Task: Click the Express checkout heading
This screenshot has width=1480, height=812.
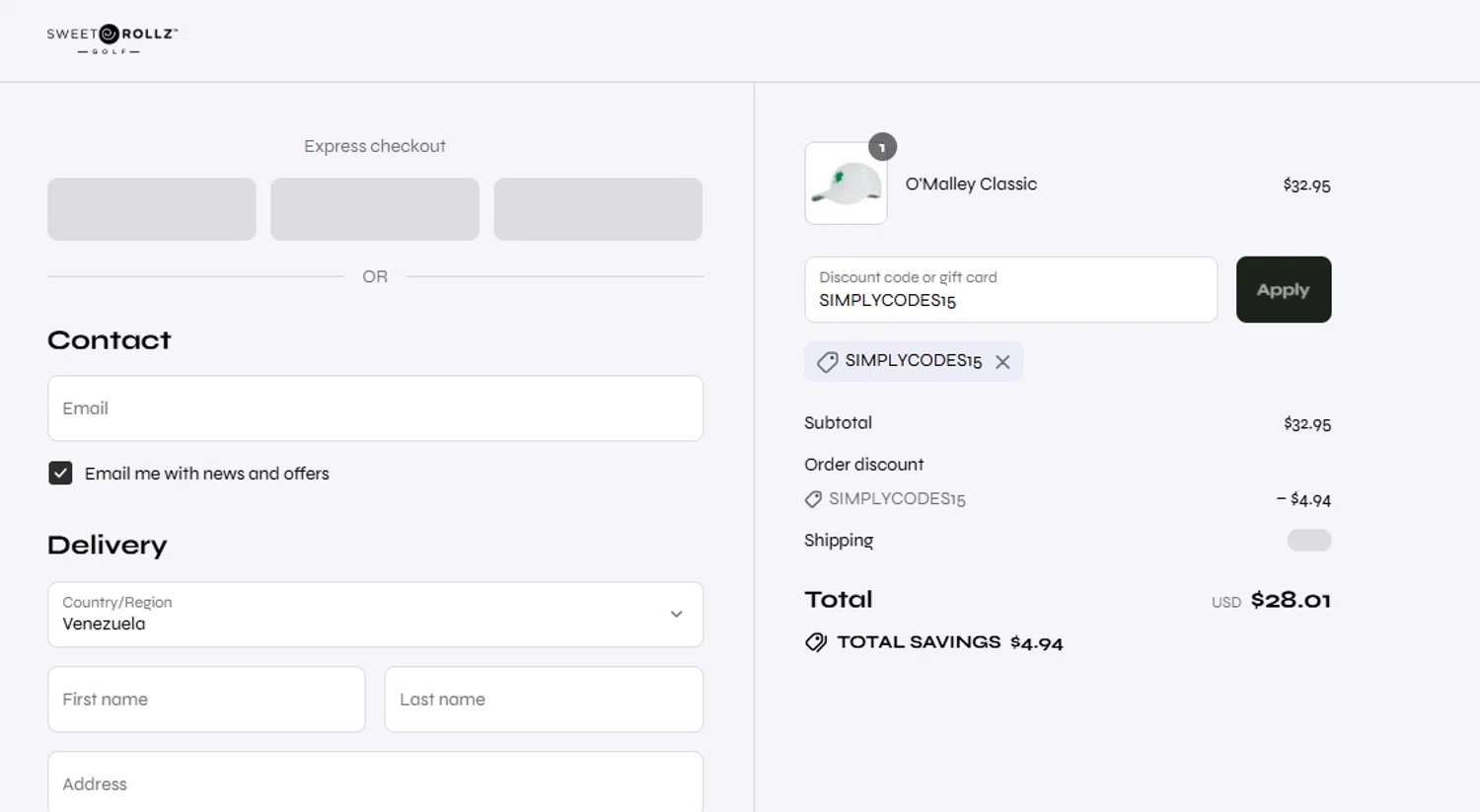Action: [375, 146]
